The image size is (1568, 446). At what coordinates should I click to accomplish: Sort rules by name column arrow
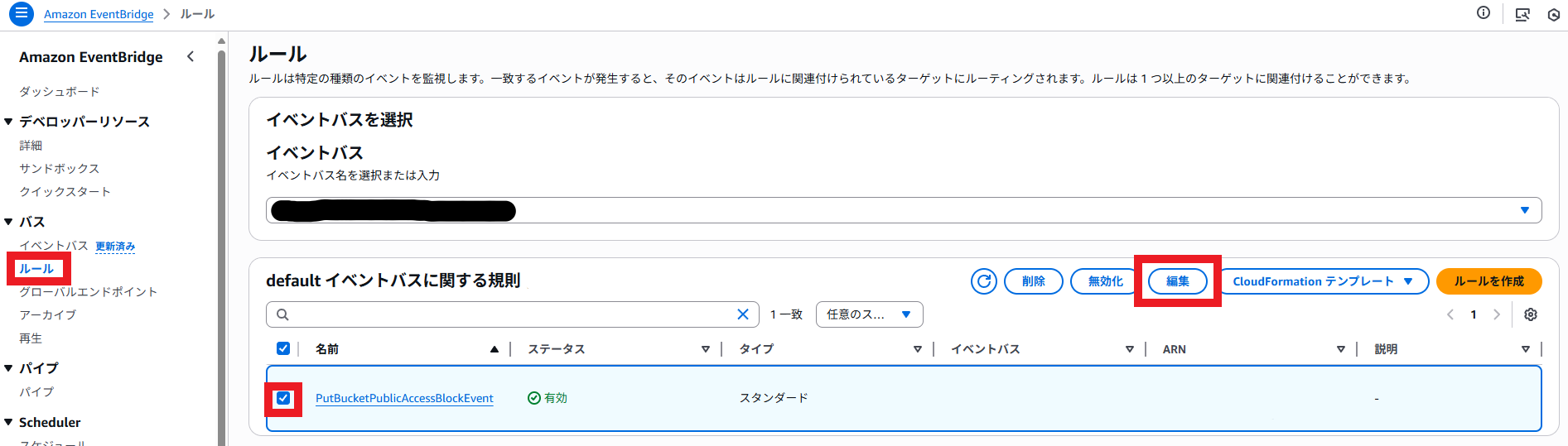tap(494, 349)
